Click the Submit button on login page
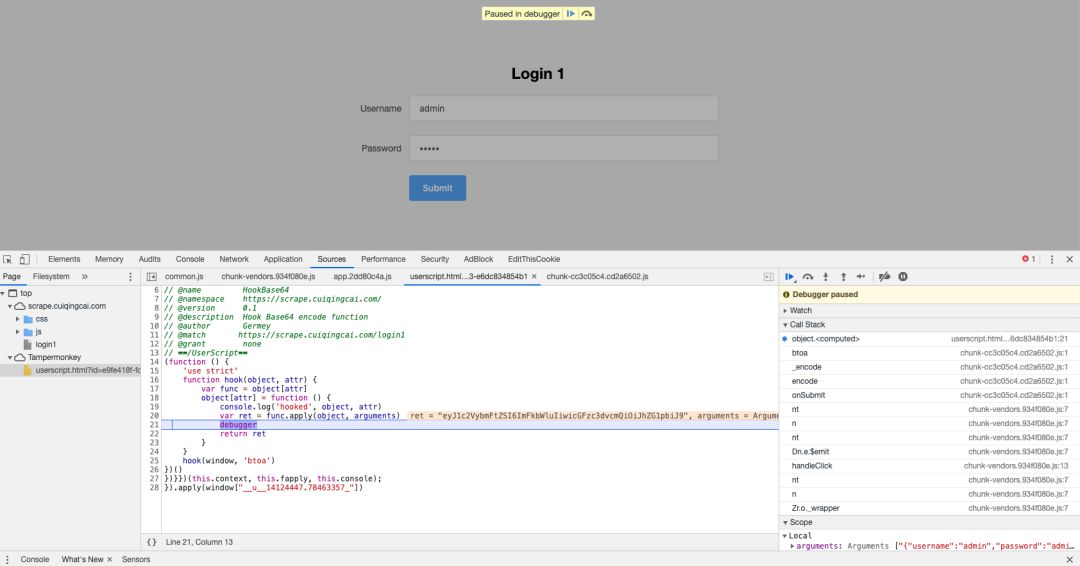 pyautogui.click(x=437, y=188)
